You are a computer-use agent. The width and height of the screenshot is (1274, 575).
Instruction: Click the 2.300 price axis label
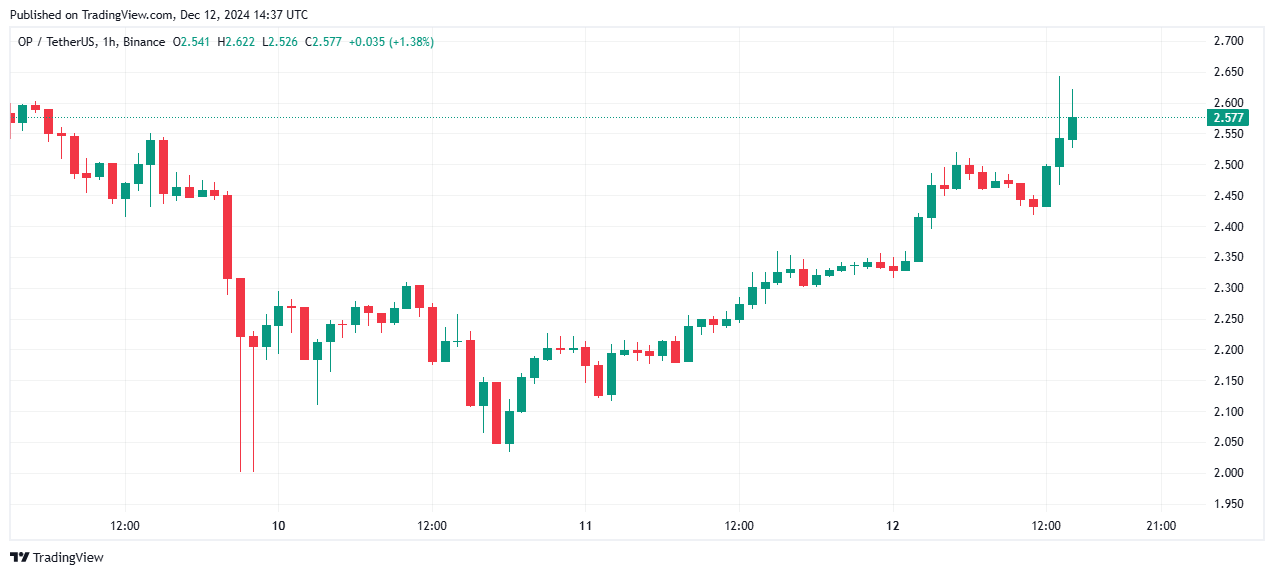1227,288
